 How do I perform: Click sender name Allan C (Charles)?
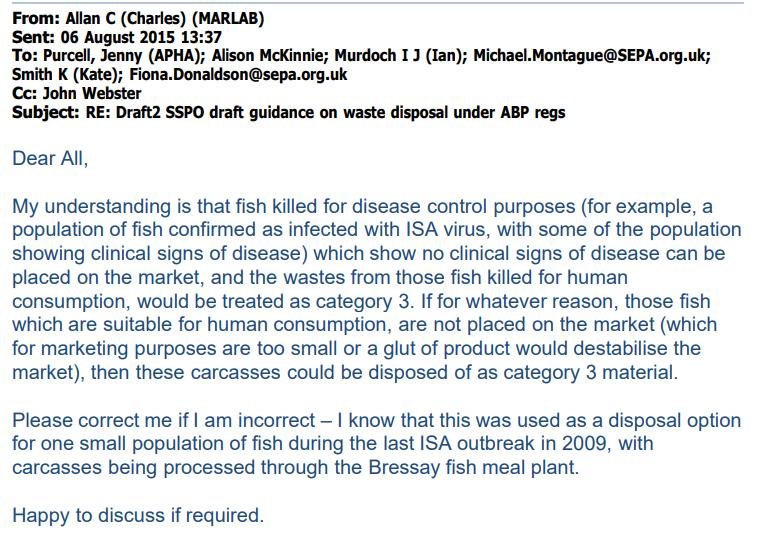coord(127,19)
